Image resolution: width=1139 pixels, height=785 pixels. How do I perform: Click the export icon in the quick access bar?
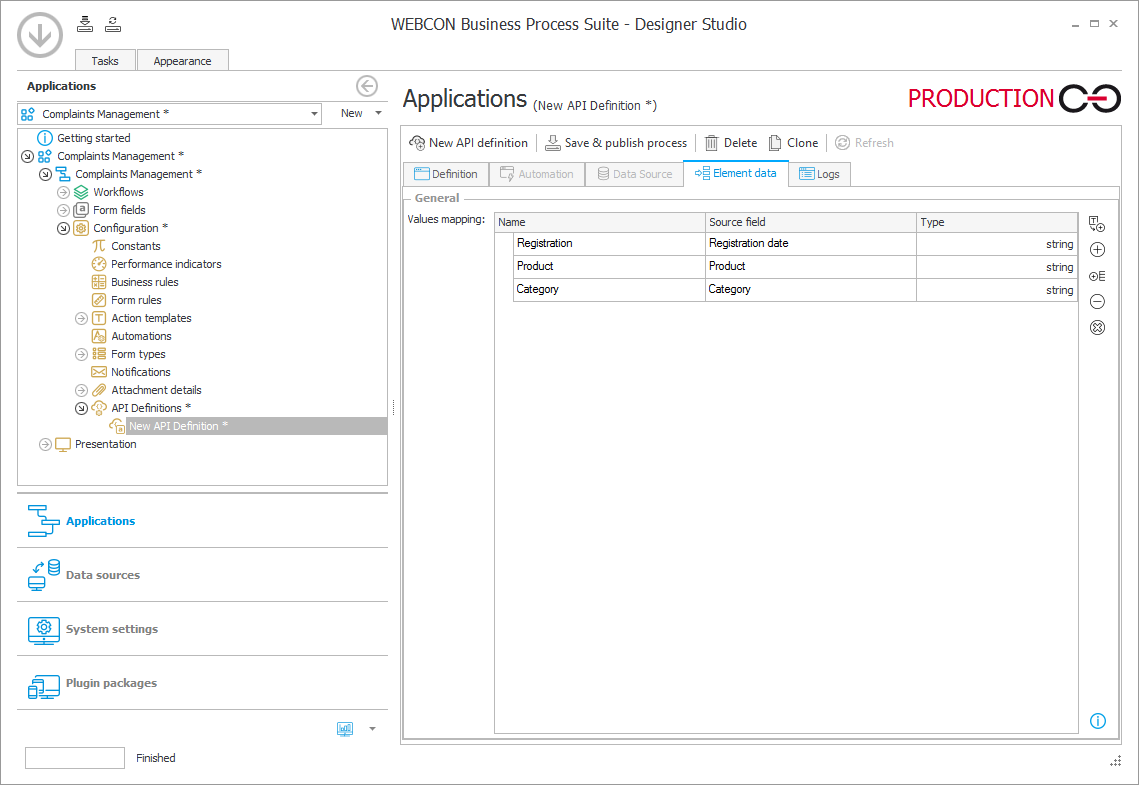113,24
